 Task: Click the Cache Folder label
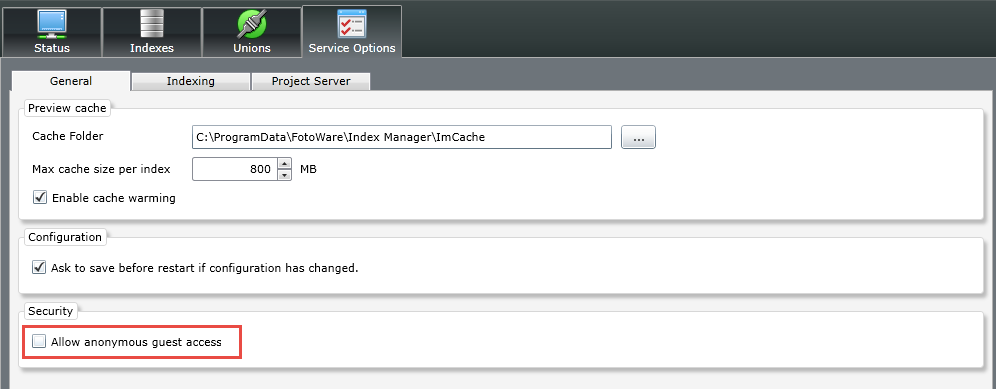[x=67, y=136]
